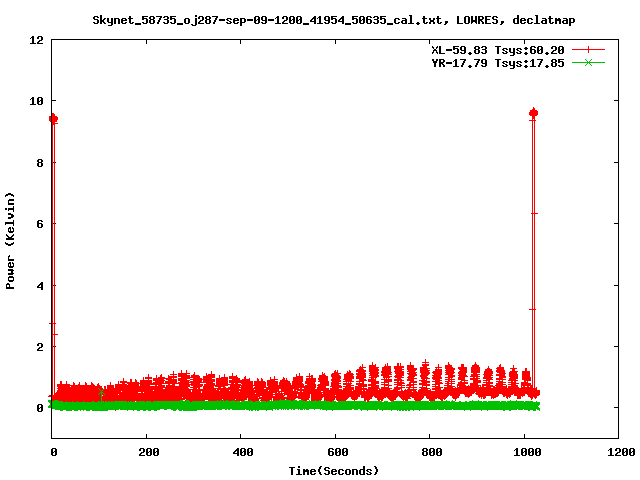Viewport: 640px width, 480px height.
Task: Click the y-axis tick label 10
Action: [x=36, y=101]
